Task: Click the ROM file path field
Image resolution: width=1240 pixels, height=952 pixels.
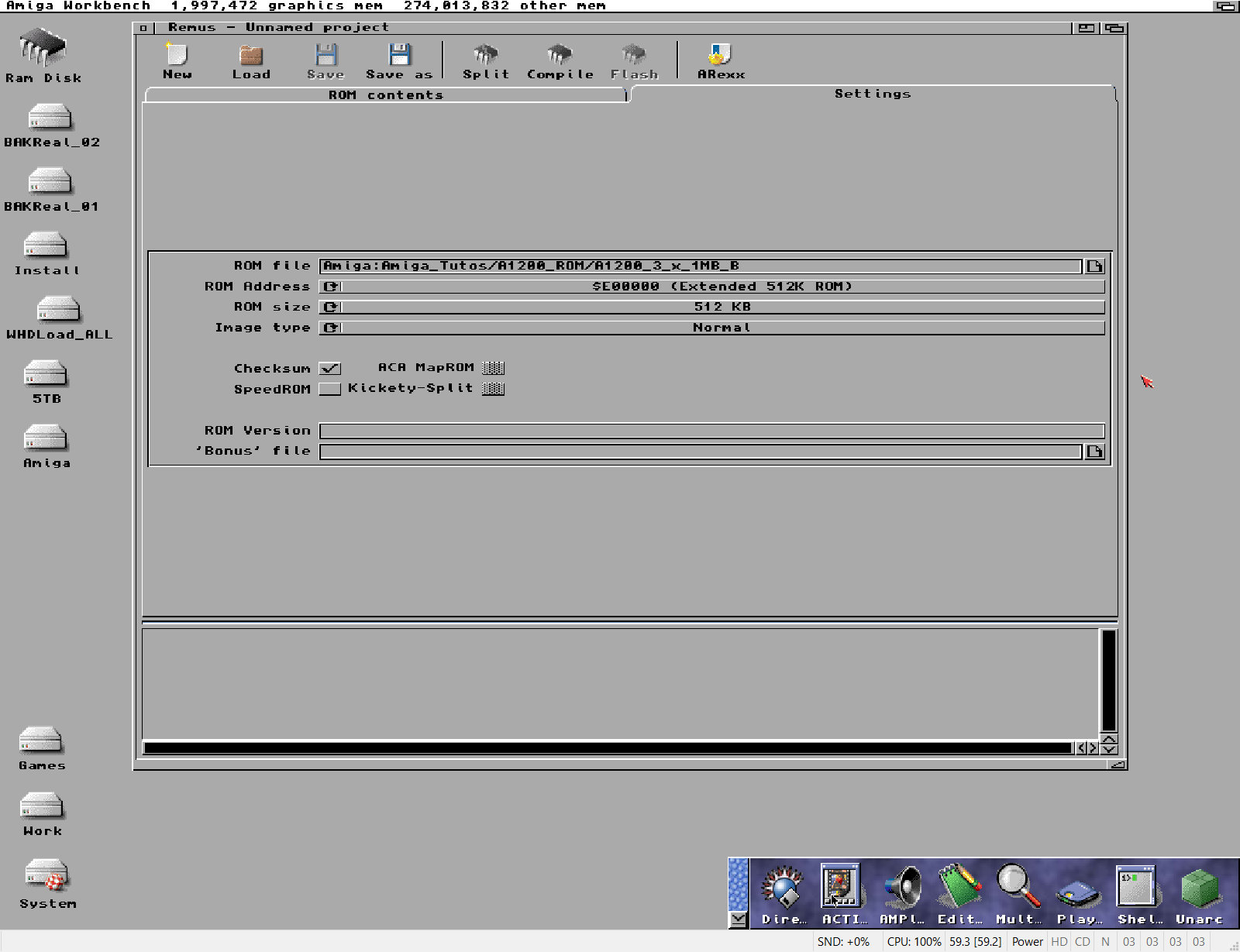Action: (x=701, y=266)
